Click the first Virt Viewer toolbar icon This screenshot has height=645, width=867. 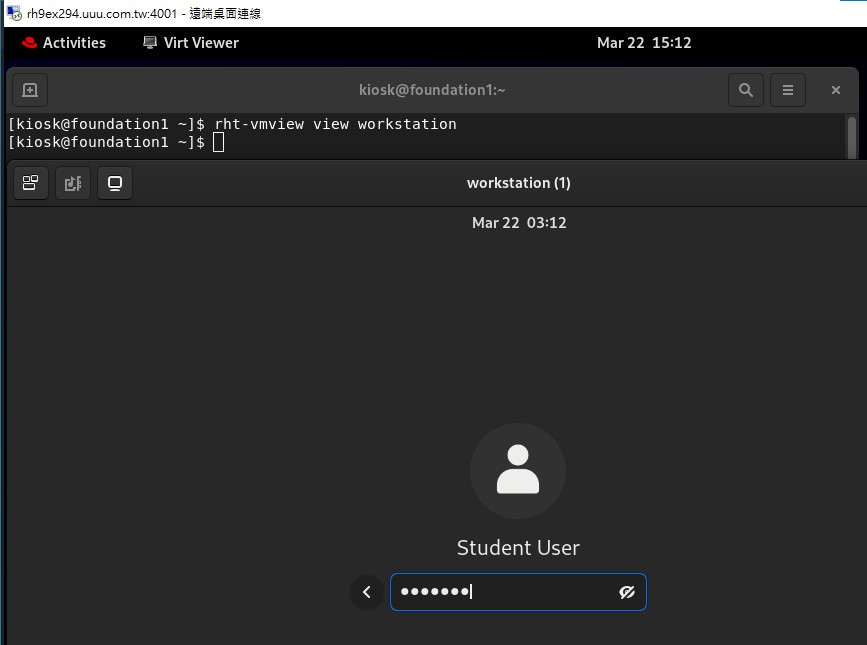pos(30,183)
